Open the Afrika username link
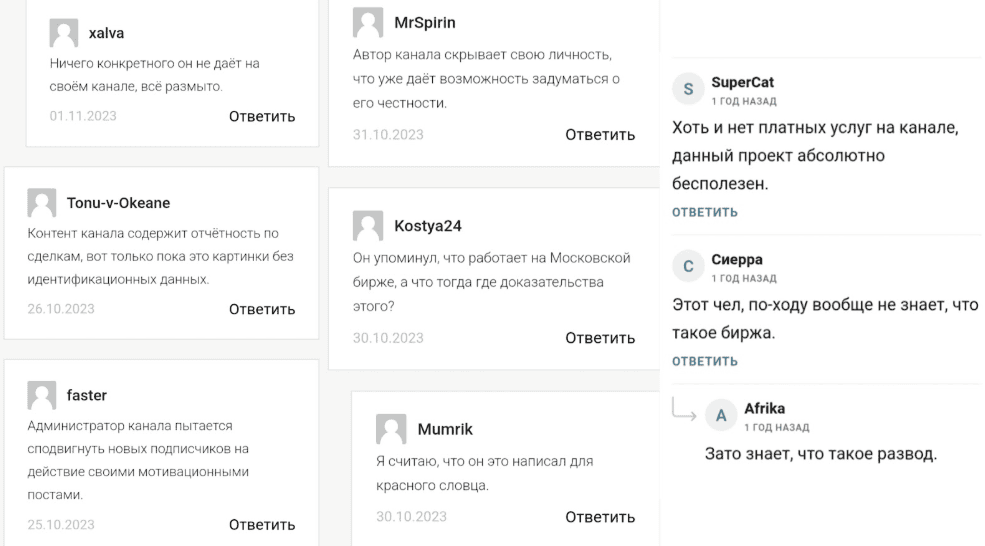This screenshot has width=985, height=546. click(x=765, y=408)
